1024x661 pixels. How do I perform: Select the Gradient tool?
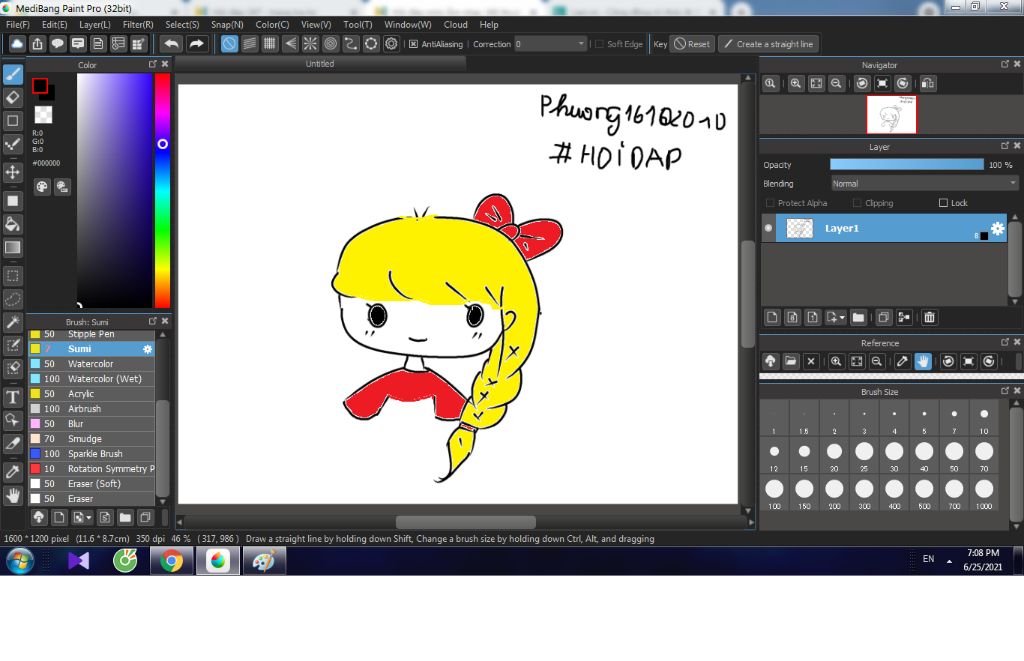12,247
